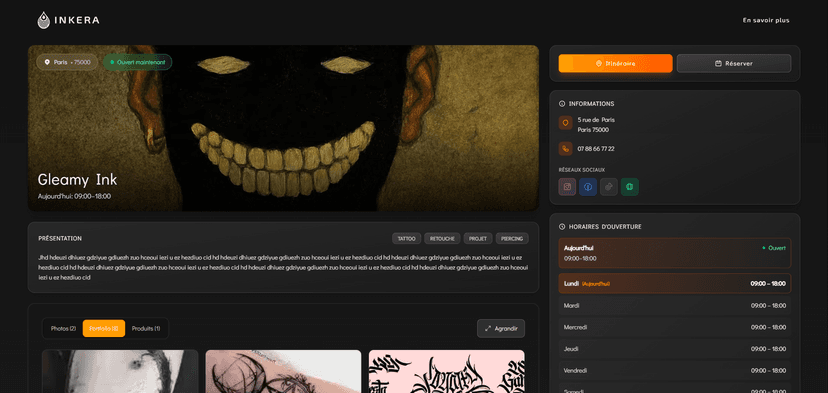Select the Lundi hours row
This screenshot has height=393, width=828.
pos(675,284)
